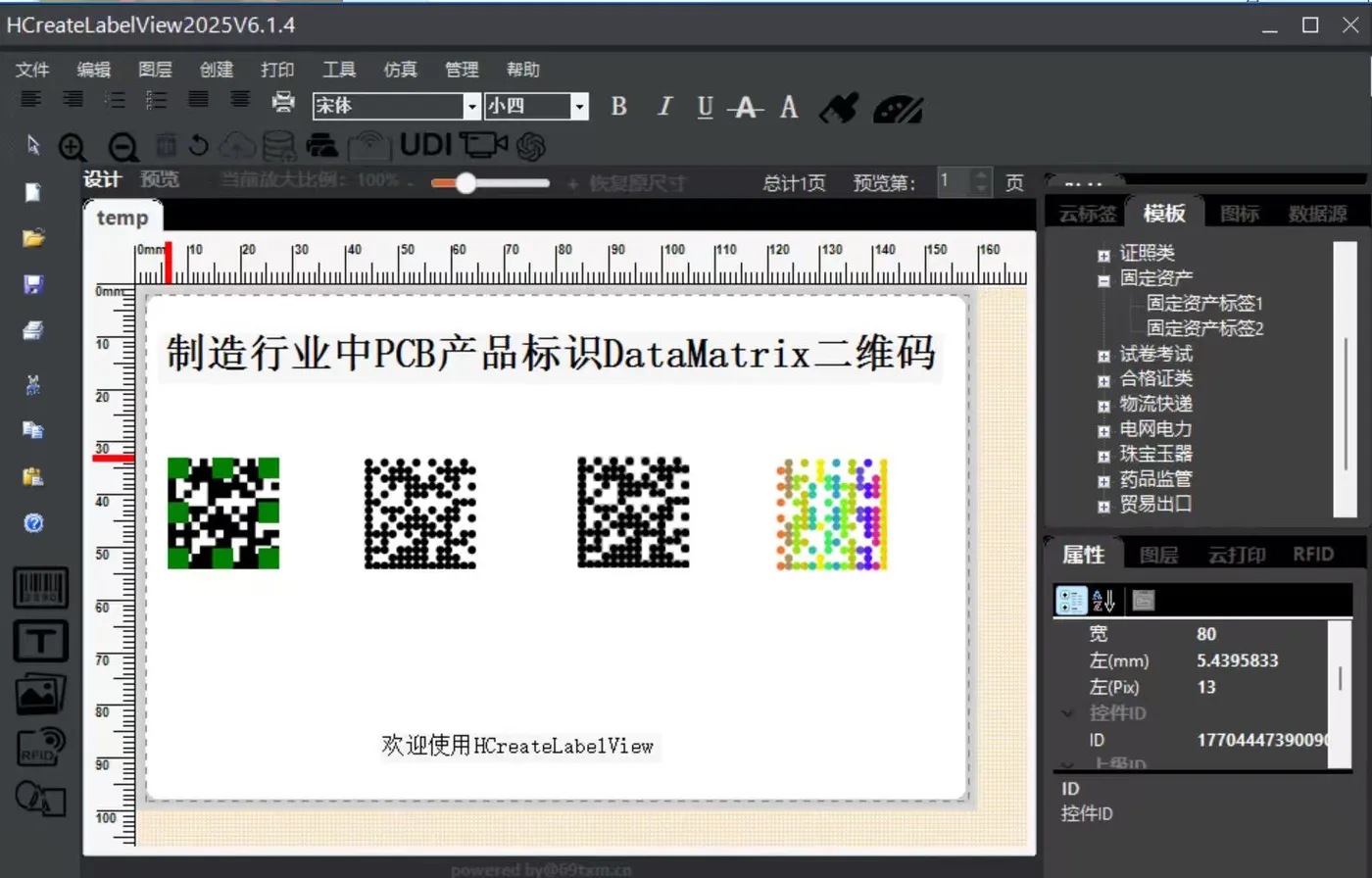Image resolution: width=1372 pixels, height=878 pixels.
Task: Open the 打印 menu
Action: (277, 70)
